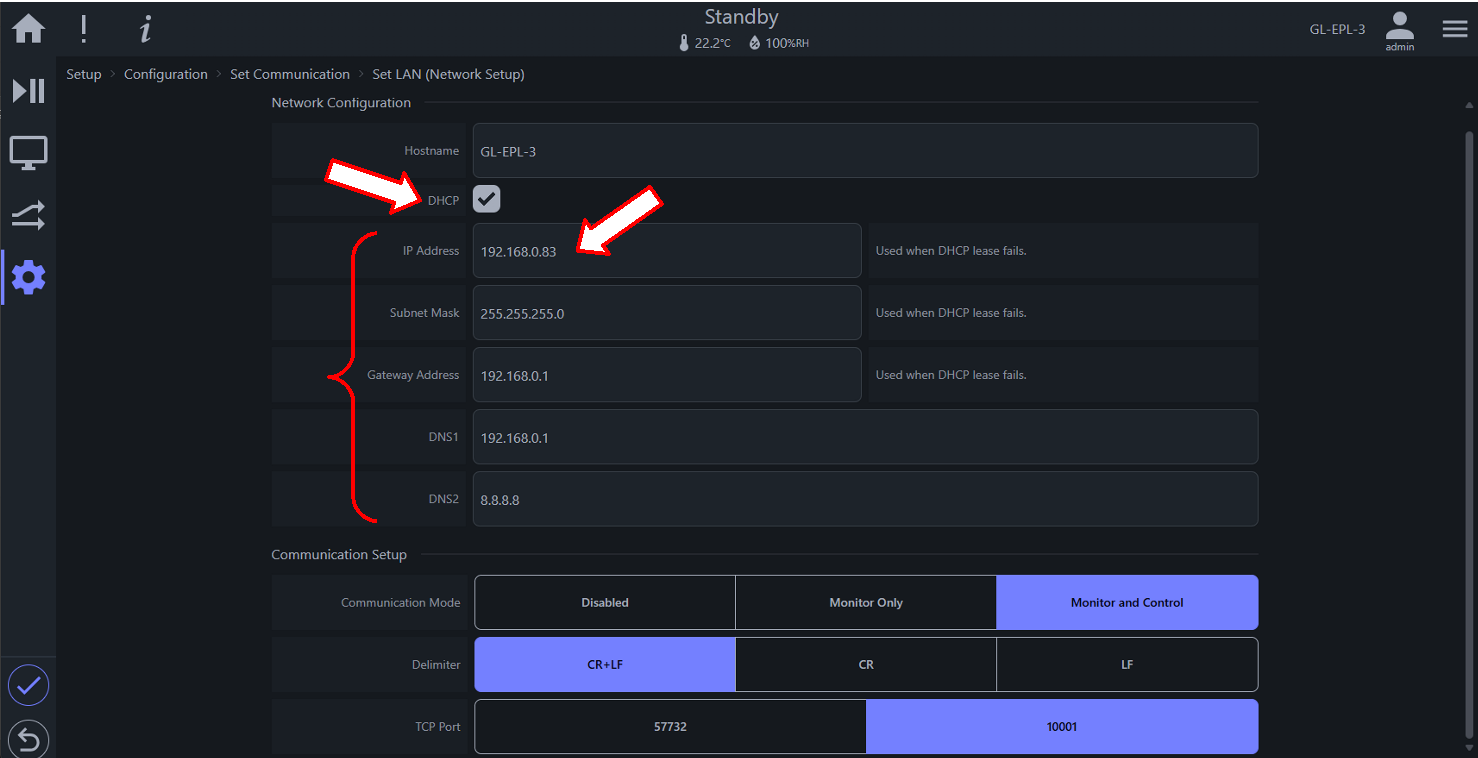Viewport: 1478px width, 758px height.
Task: Go to Setup breadcrumb
Action: (x=84, y=74)
